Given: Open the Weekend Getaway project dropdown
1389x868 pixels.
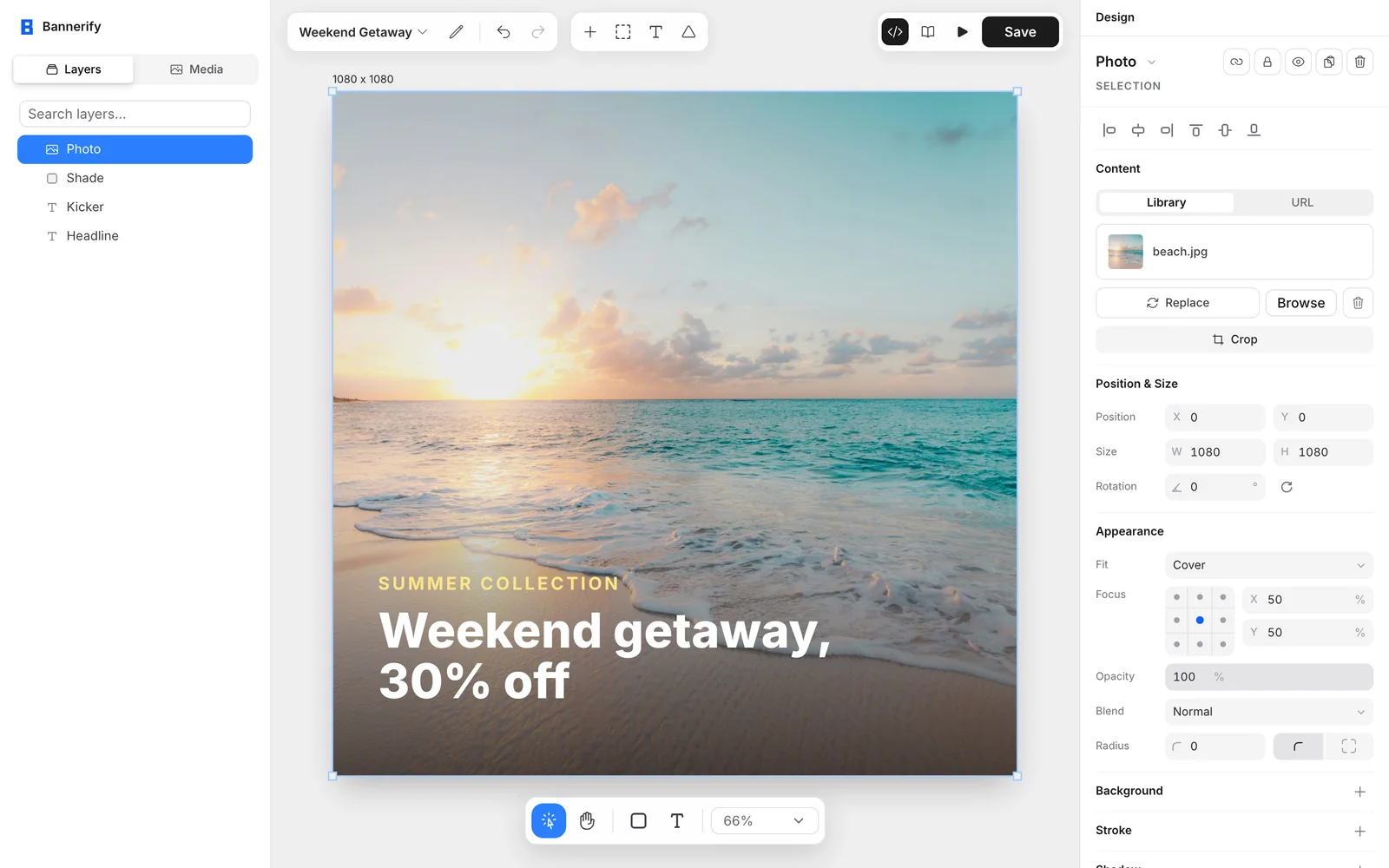Looking at the screenshot, I should tap(363, 32).
